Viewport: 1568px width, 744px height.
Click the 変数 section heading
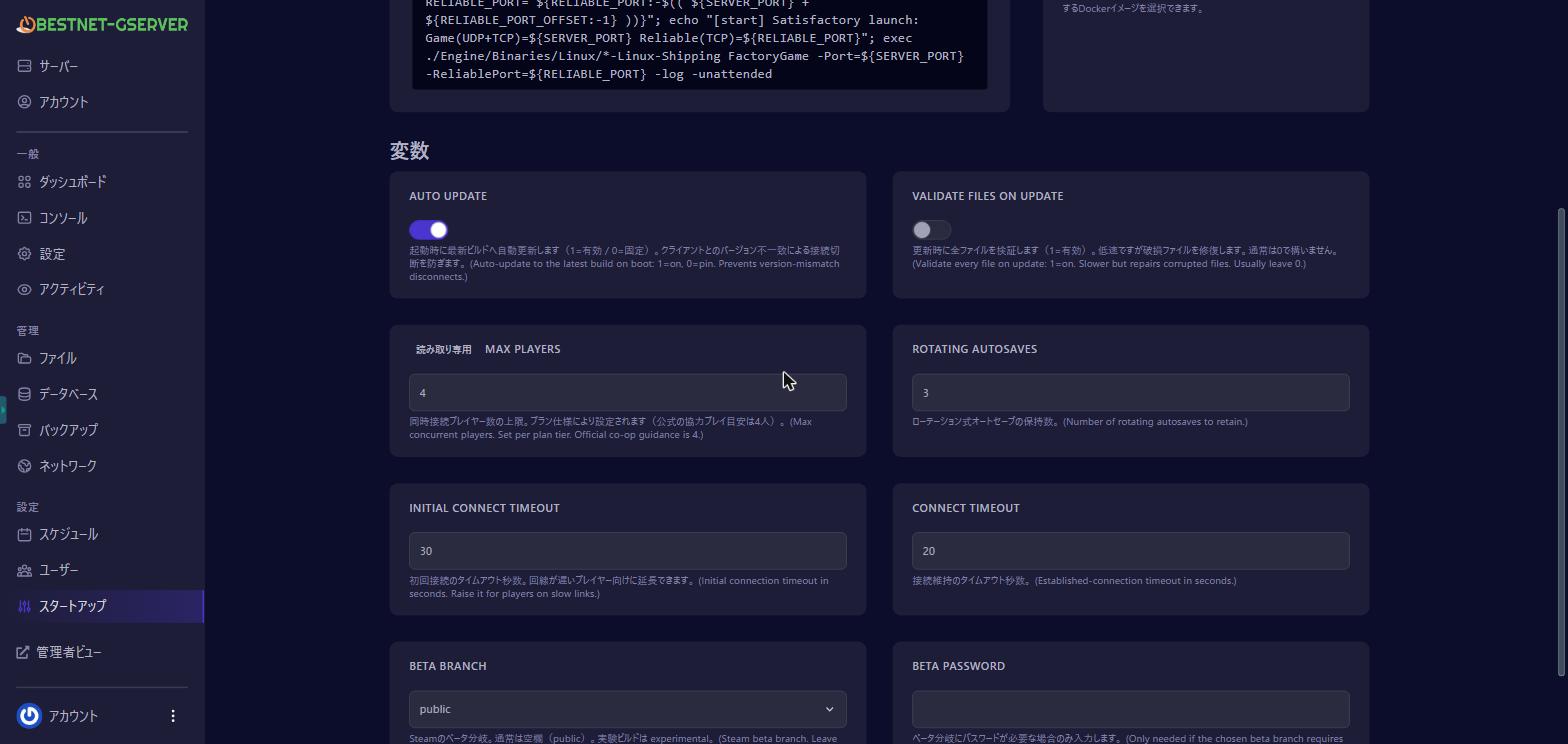tap(409, 150)
